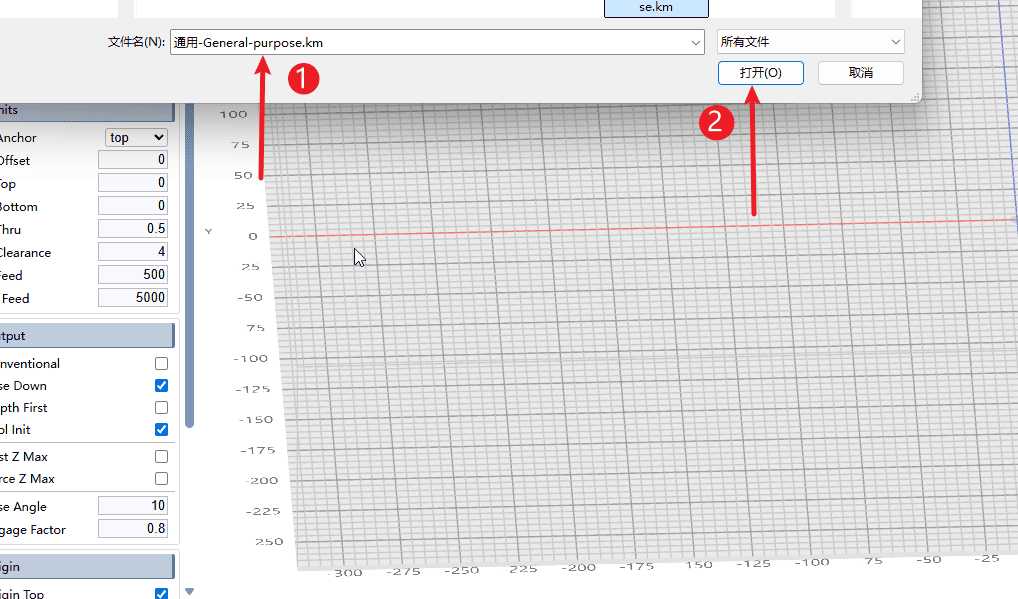Disable the Tool Init checkbox
Screen dimensions: 1018x599
coord(161,430)
